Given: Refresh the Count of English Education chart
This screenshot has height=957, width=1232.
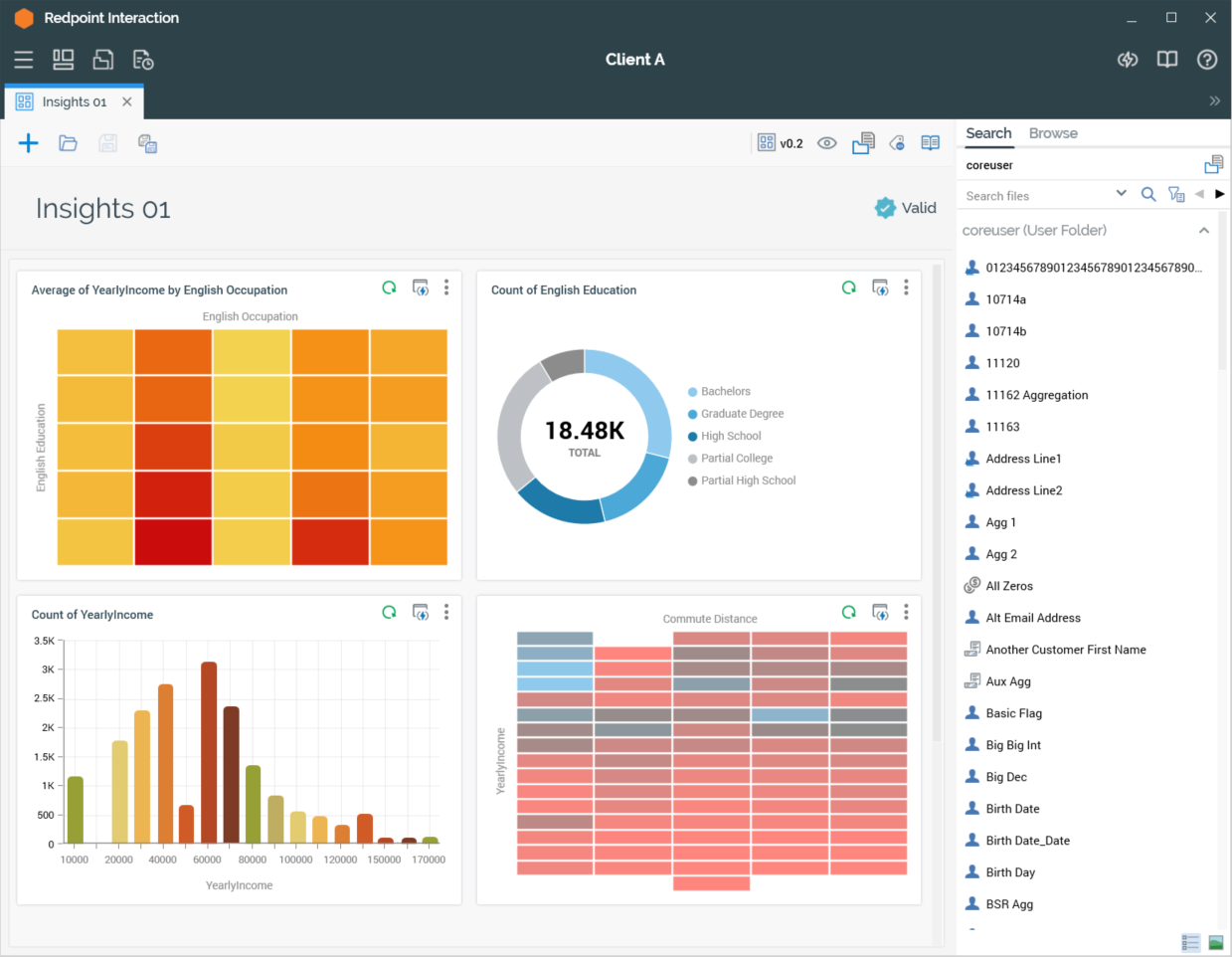Looking at the screenshot, I should tap(848, 287).
